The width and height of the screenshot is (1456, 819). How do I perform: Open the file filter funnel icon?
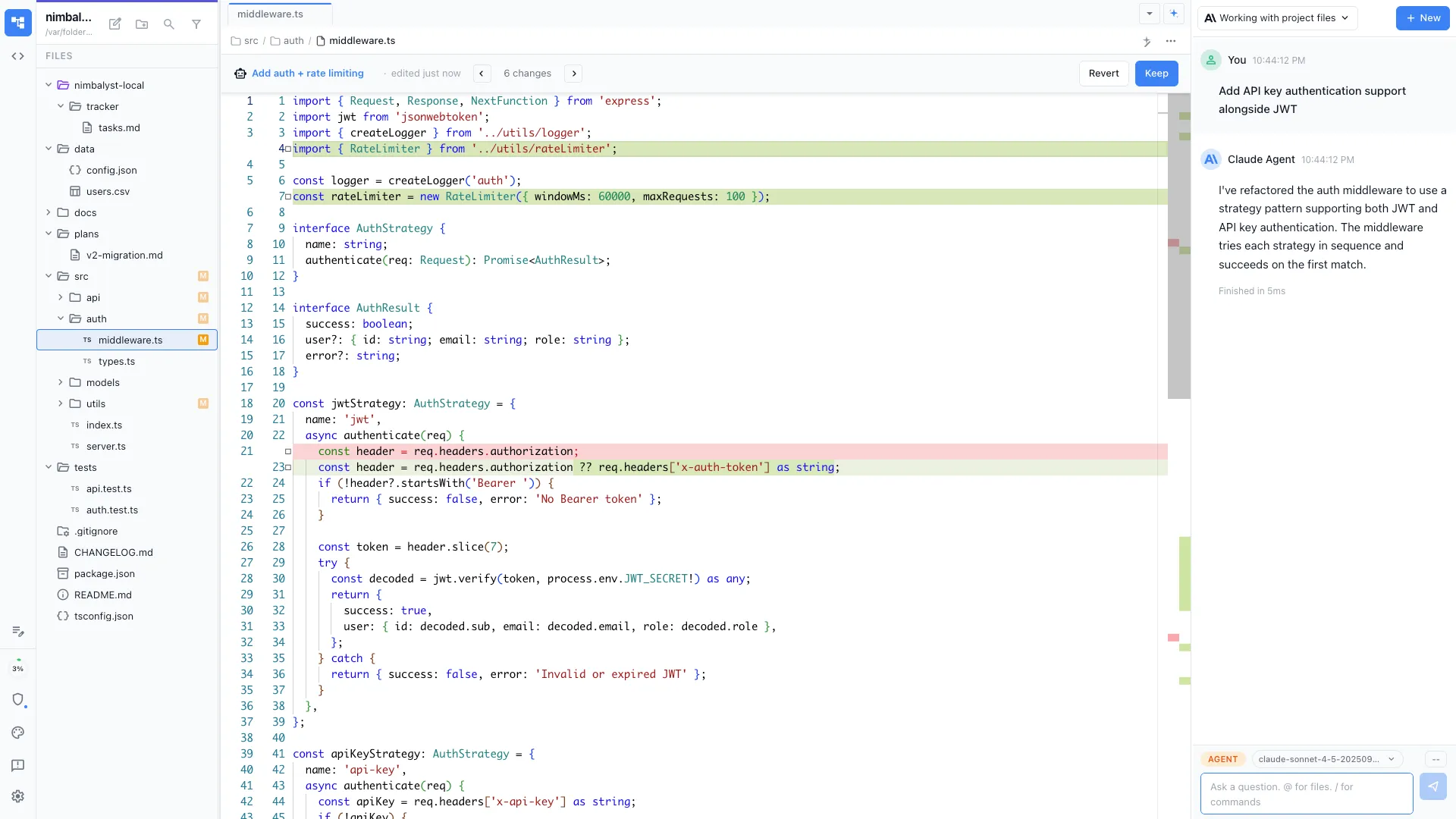(x=196, y=24)
